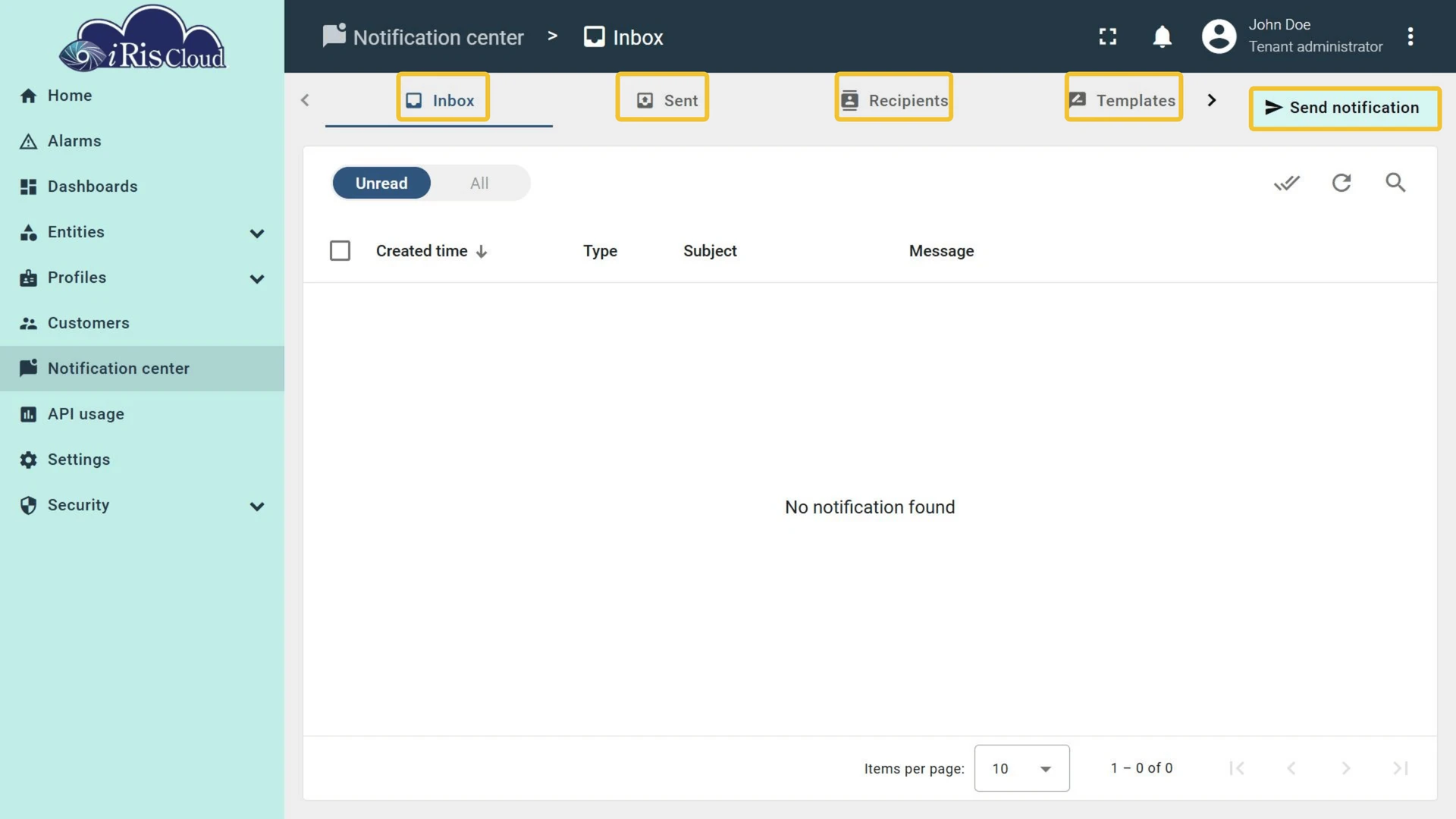Show All notifications
This screenshot has height=819, width=1456.
coord(479,184)
